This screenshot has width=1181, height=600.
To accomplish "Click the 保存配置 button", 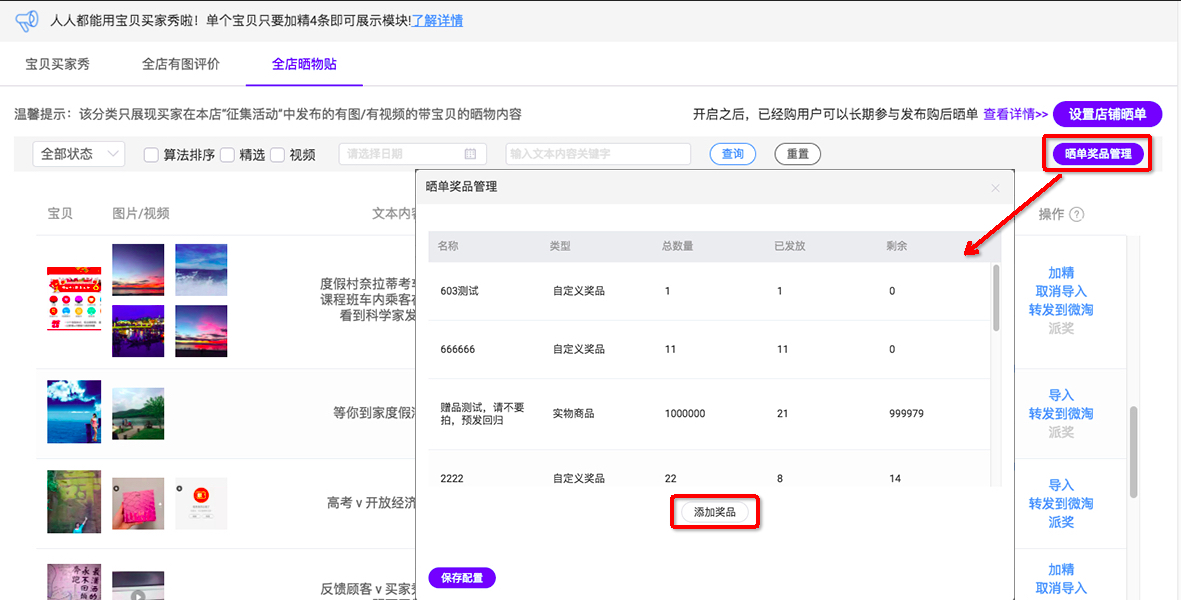I will click(462, 578).
